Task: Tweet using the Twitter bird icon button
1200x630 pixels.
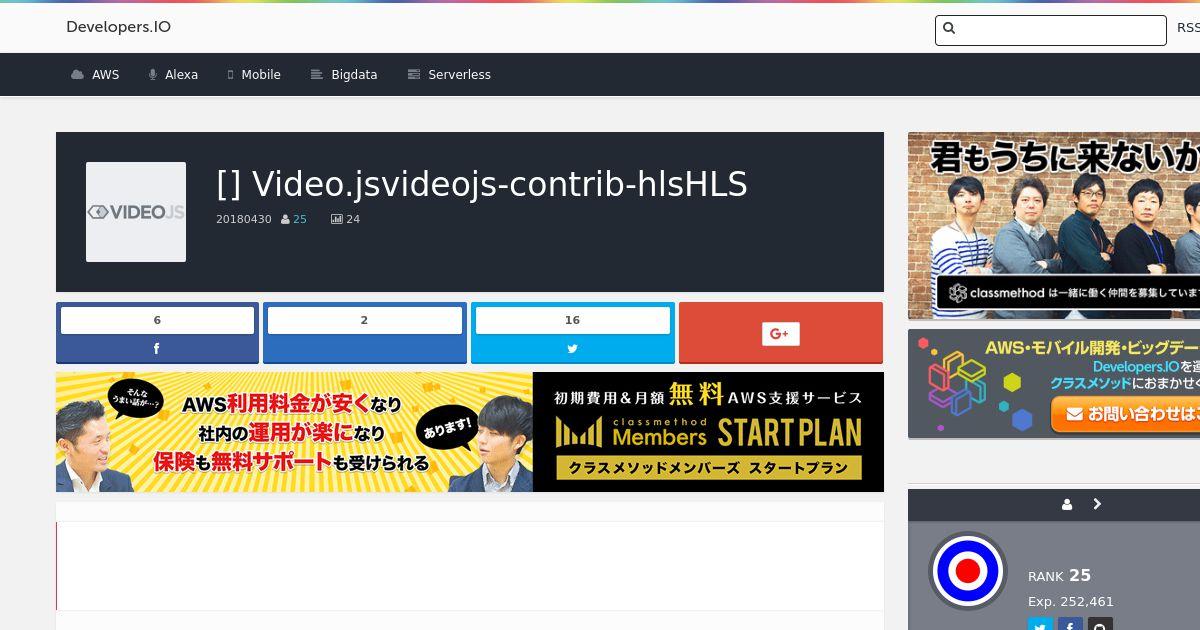Action: click(x=573, y=349)
